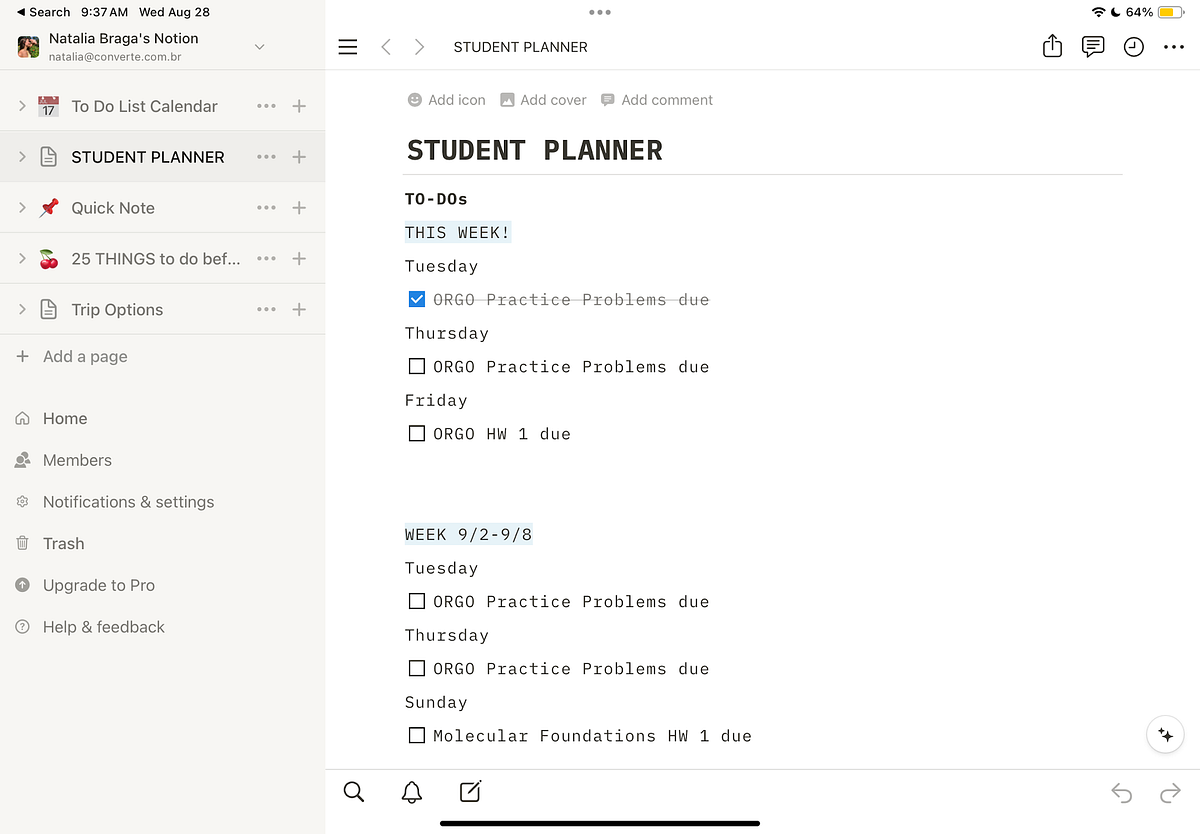Tap the Notion AI sparkle button
Screen dimensions: 1200x834
[1165, 735]
